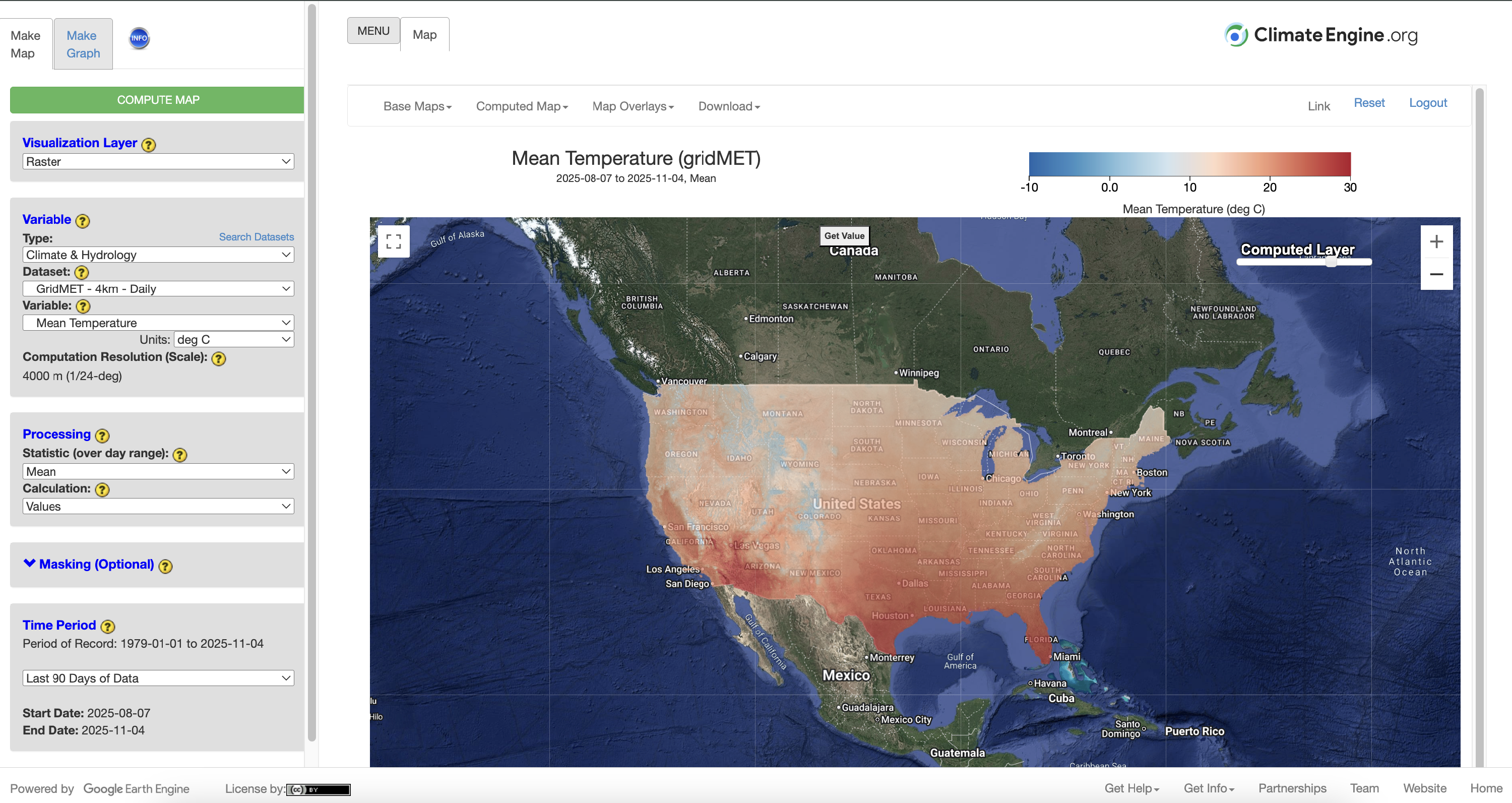Open the Download menu
This screenshot has width=1512, height=803.
click(728, 106)
